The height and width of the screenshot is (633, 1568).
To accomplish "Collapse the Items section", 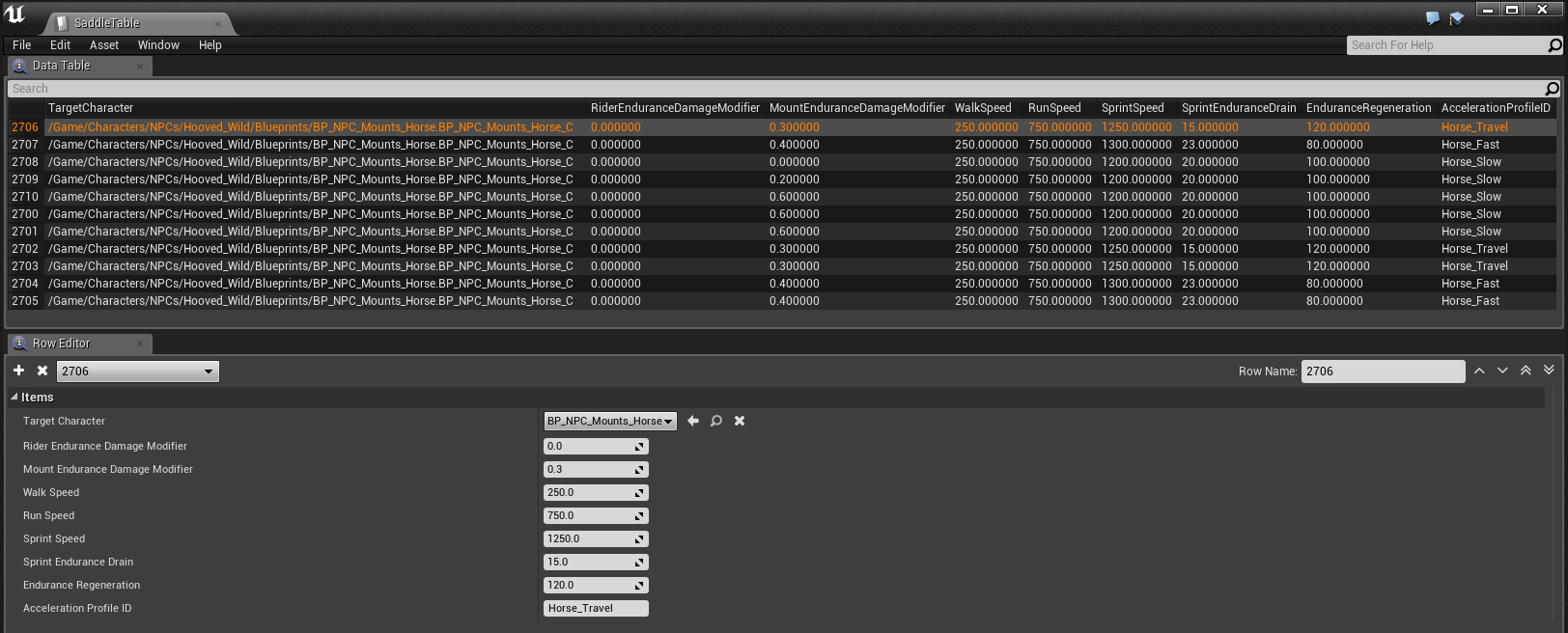I will coord(14,398).
